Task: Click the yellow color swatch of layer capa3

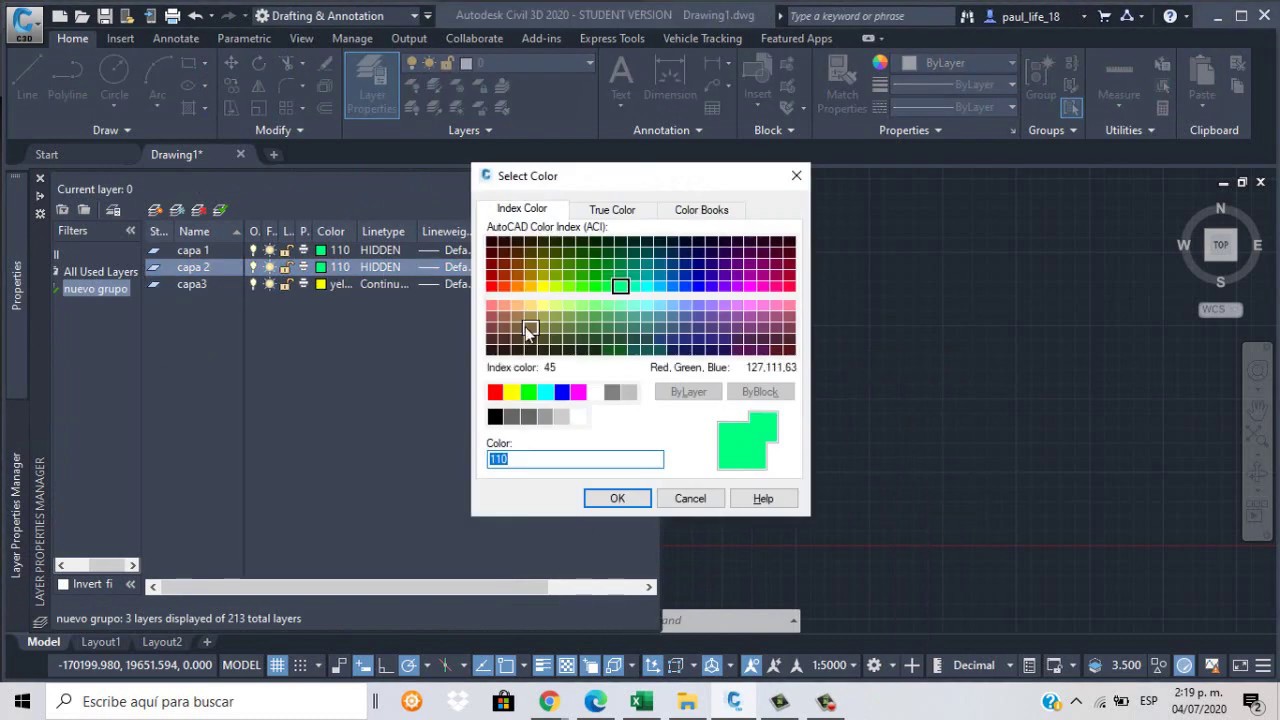Action: pos(321,284)
